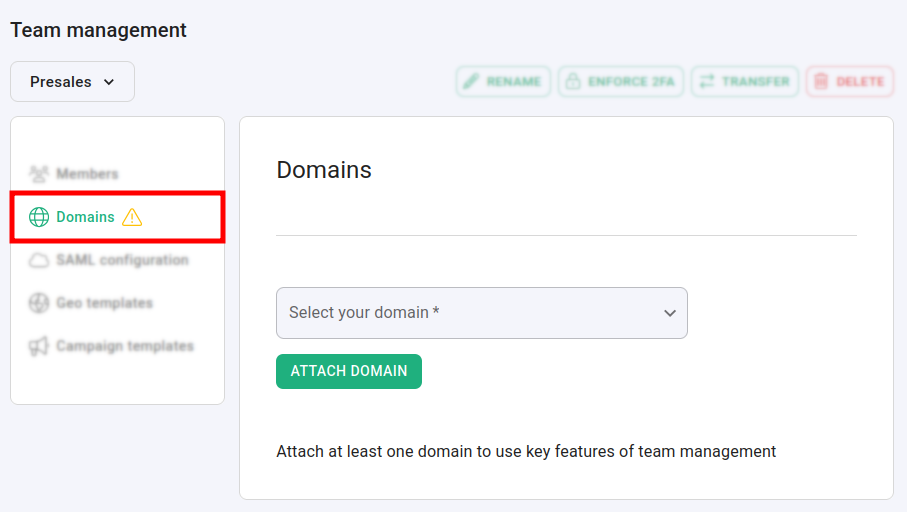Click the trash can icon on Delete
This screenshot has height=512, width=907.
(821, 82)
